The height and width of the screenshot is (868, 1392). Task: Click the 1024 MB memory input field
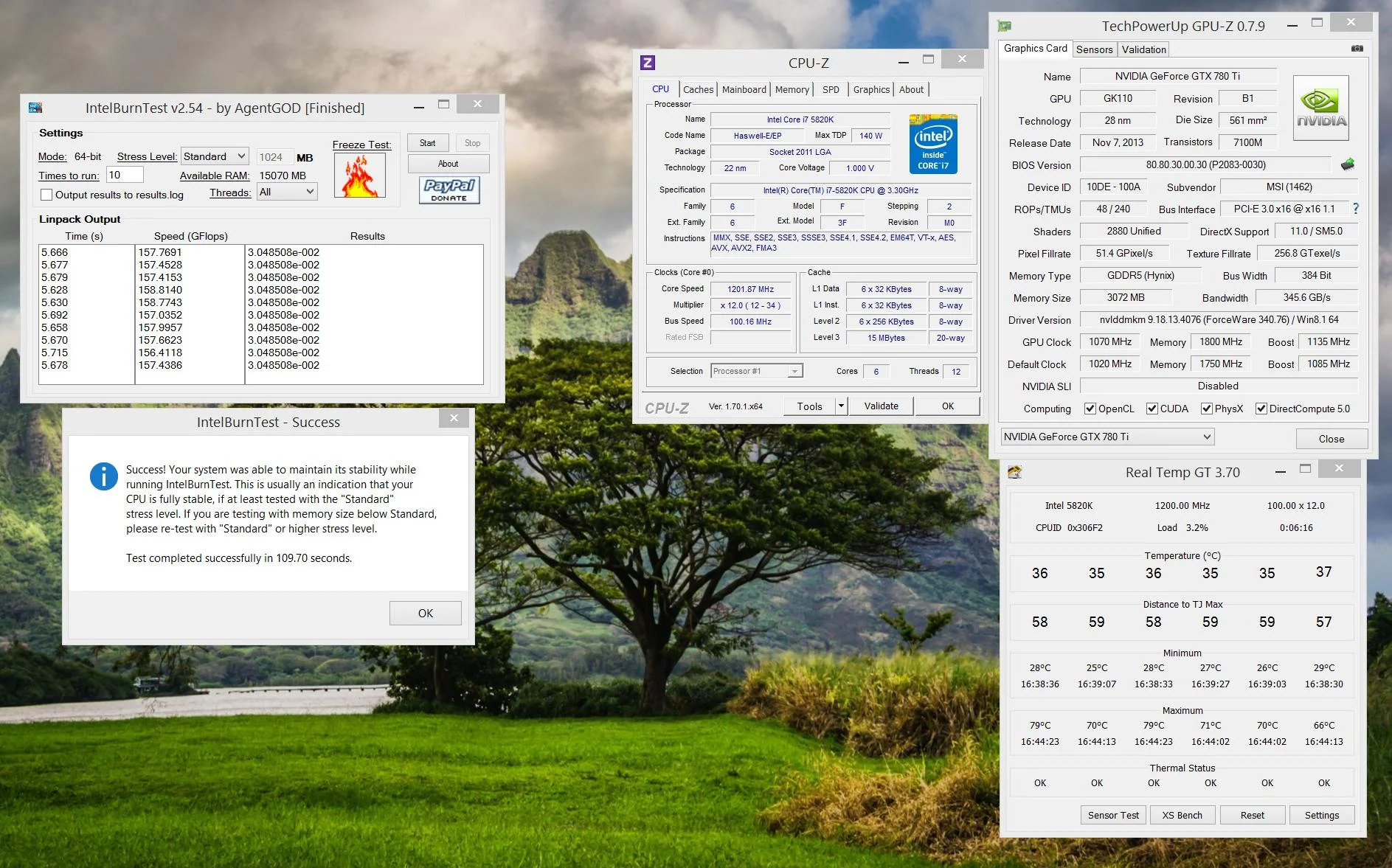pos(274,157)
